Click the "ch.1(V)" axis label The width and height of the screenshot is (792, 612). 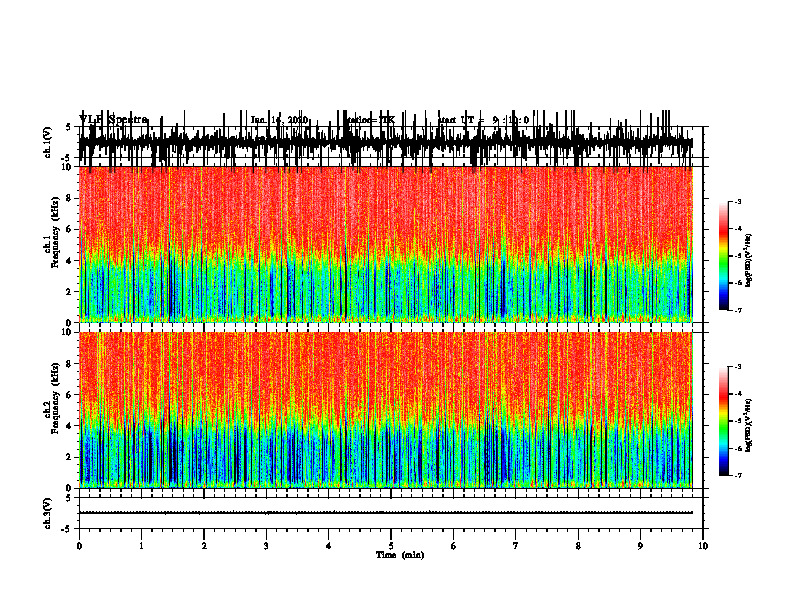tap(48, 143)
